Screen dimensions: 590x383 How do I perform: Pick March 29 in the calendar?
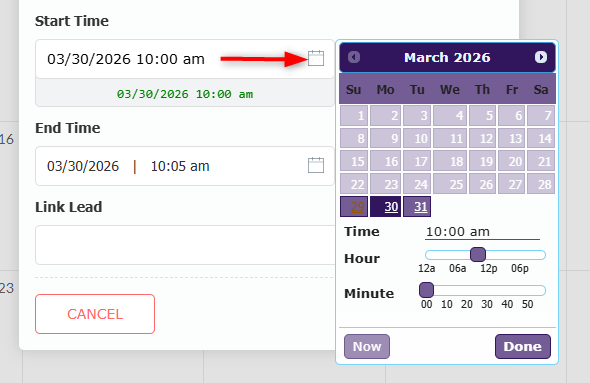(x=354, y=207)
